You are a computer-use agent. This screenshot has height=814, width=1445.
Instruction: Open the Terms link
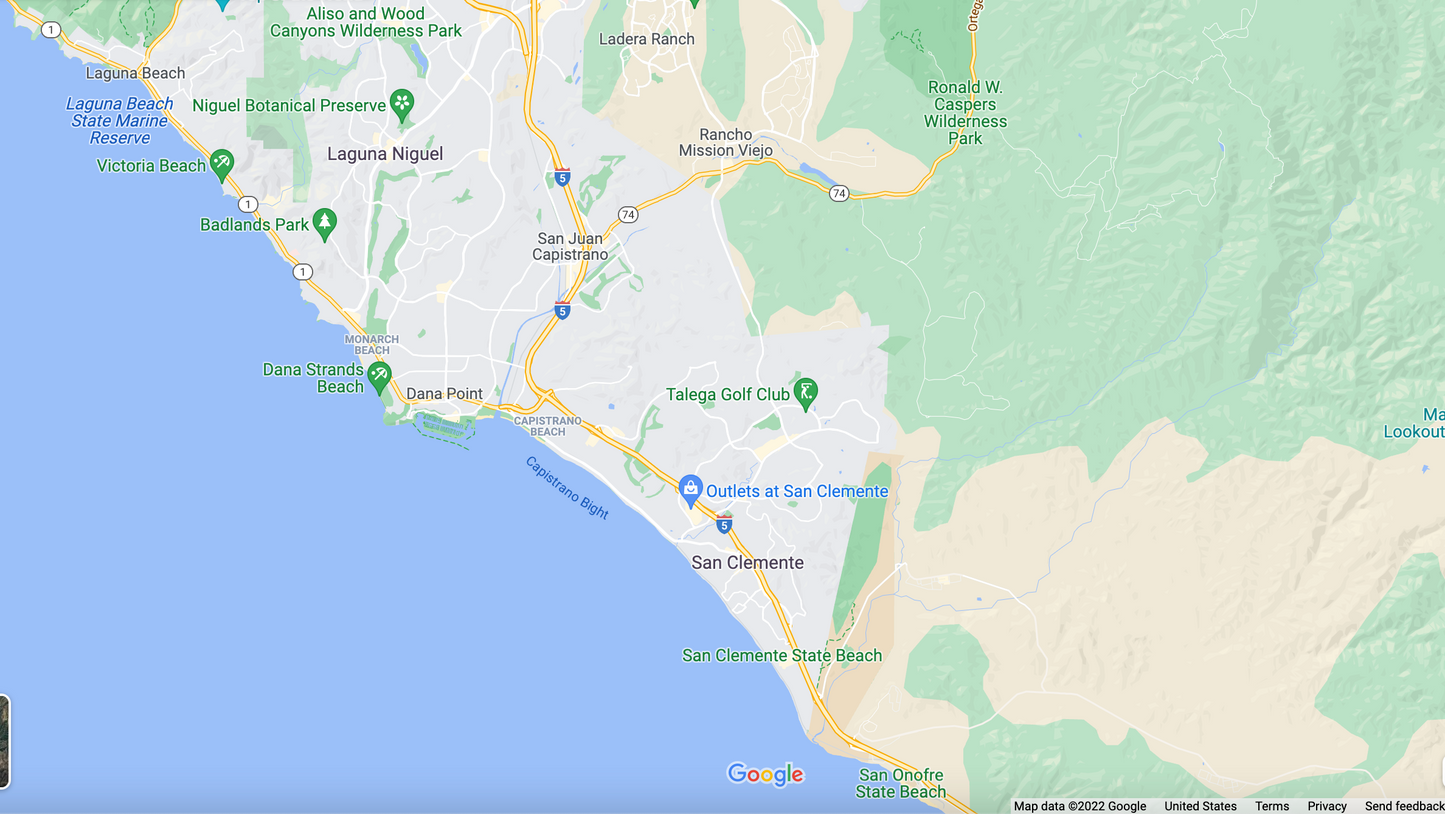(x=1272, y=806)
